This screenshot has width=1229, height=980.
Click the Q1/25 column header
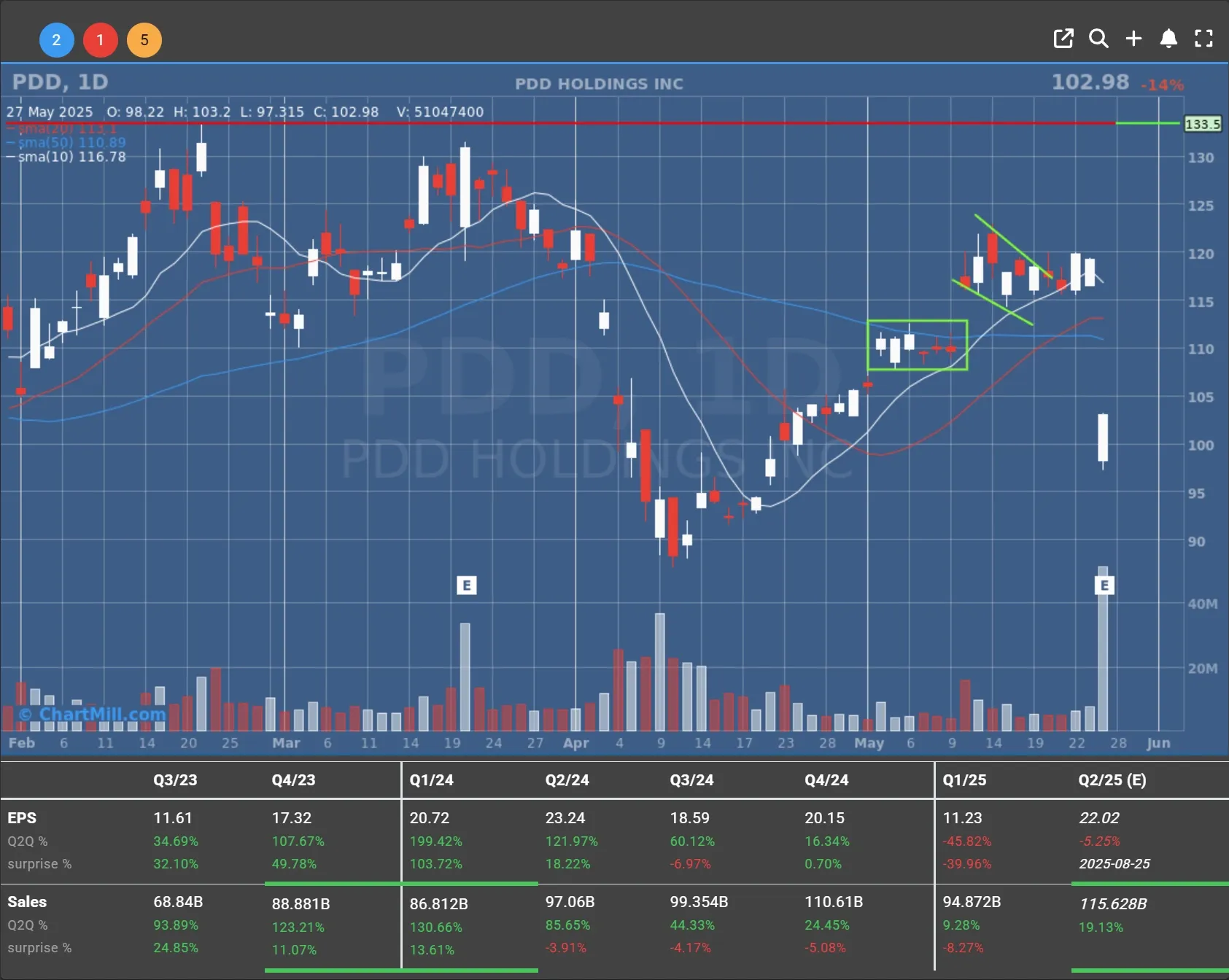coord(964,780)
